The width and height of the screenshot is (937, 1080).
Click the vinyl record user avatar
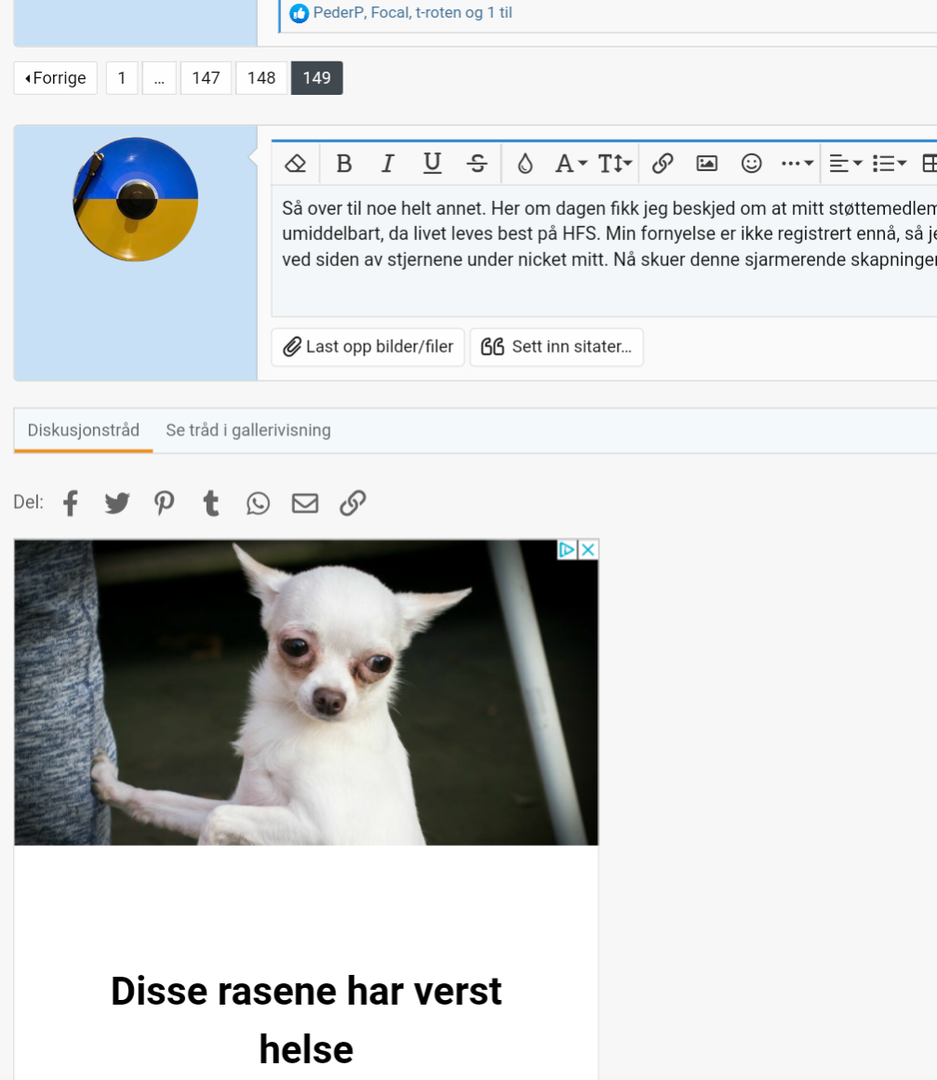pos(136,199)
